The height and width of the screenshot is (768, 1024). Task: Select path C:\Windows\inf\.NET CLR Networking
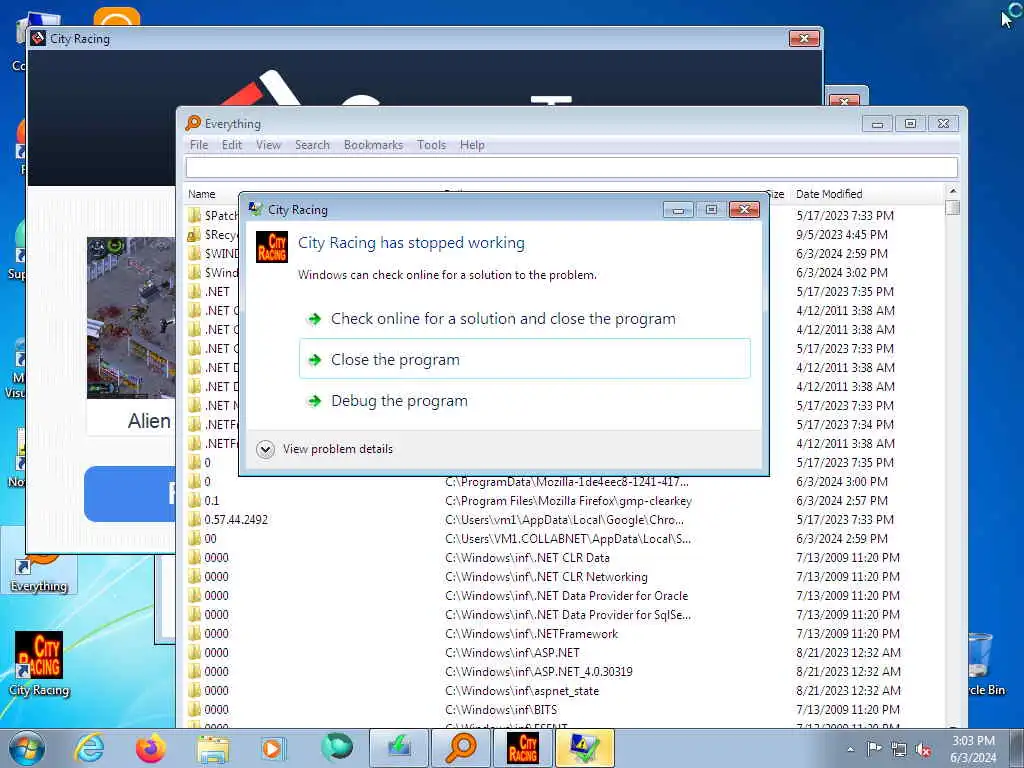(546, 577)
